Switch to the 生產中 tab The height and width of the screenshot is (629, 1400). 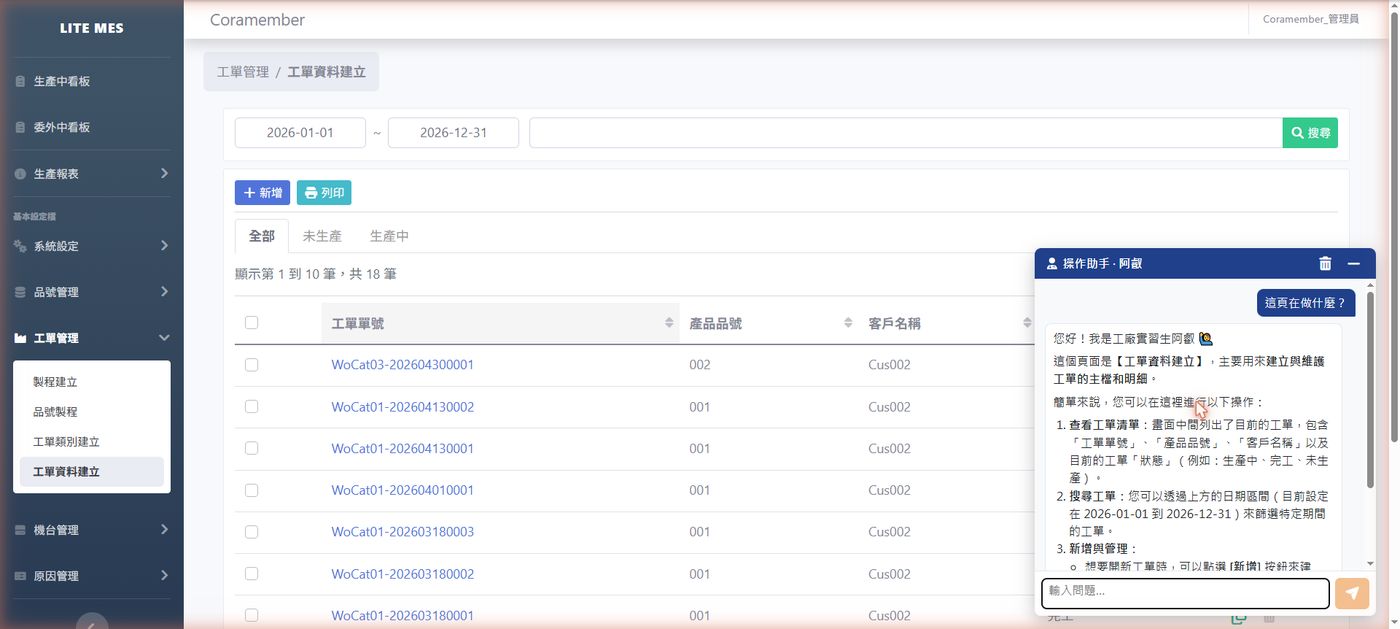pos(389,236)
